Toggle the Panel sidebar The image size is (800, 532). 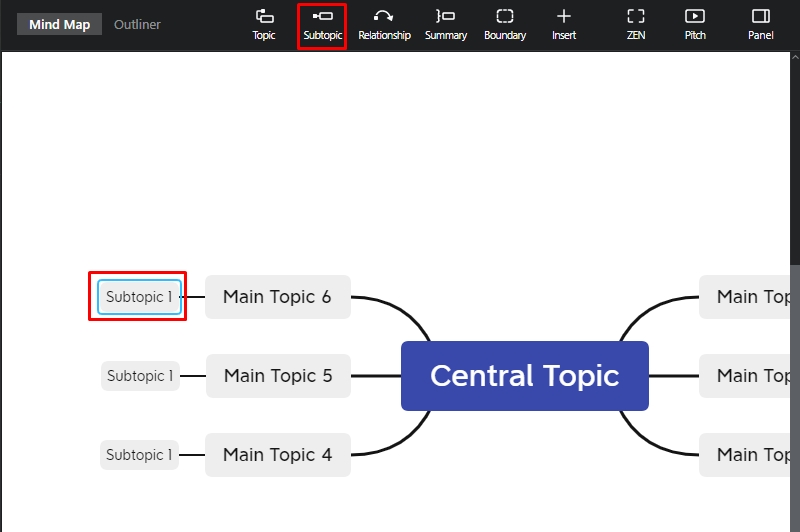[x=761, y=24]
